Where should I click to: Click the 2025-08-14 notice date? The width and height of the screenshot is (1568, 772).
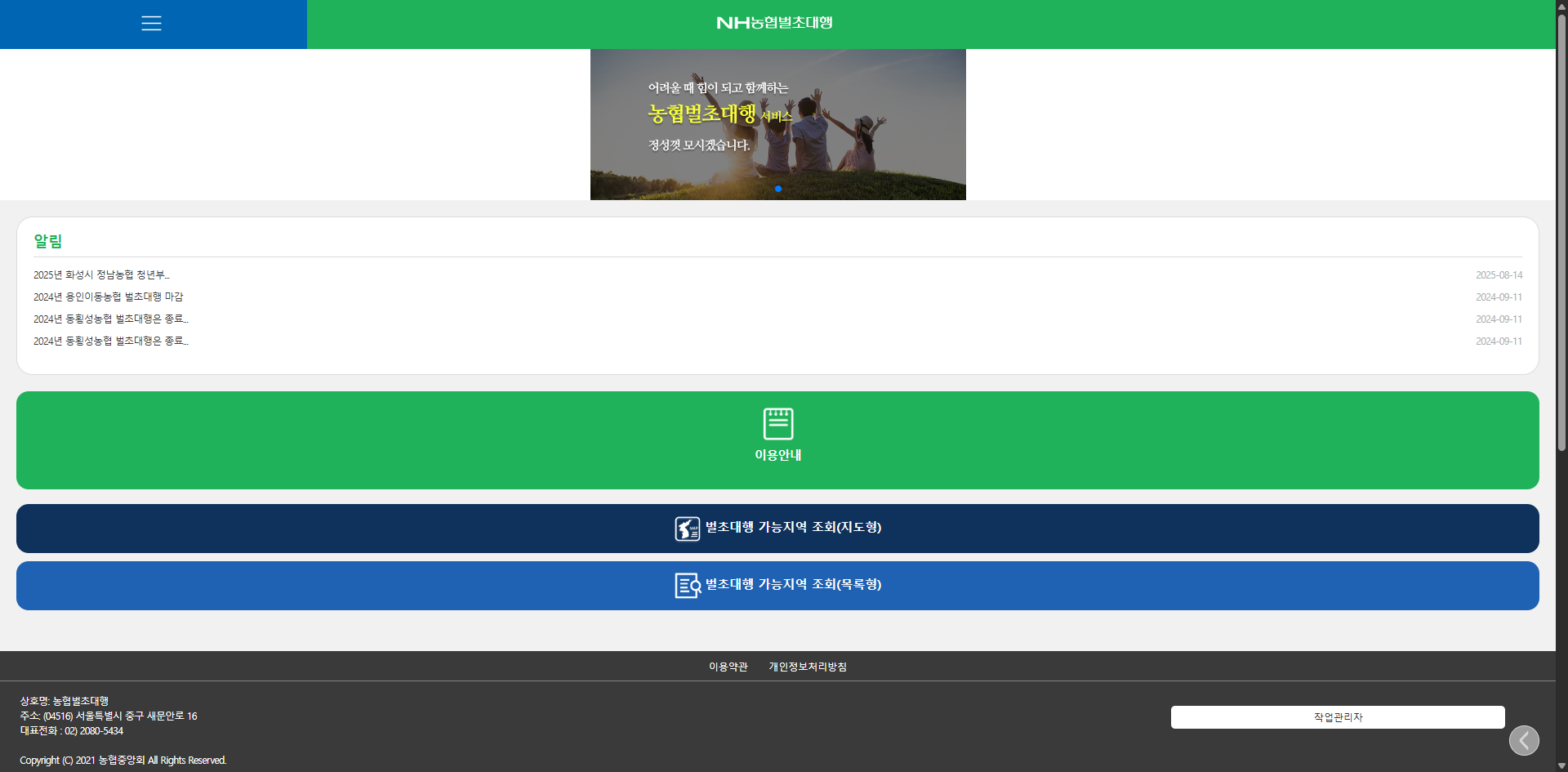tap(1498, 275)
